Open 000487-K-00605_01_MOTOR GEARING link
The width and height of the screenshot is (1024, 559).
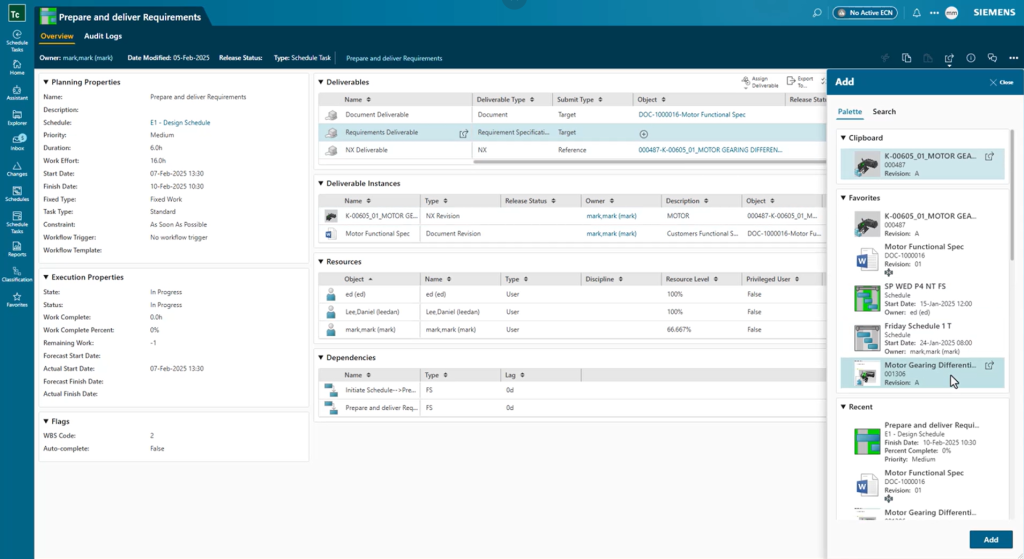tap(710, 150)
